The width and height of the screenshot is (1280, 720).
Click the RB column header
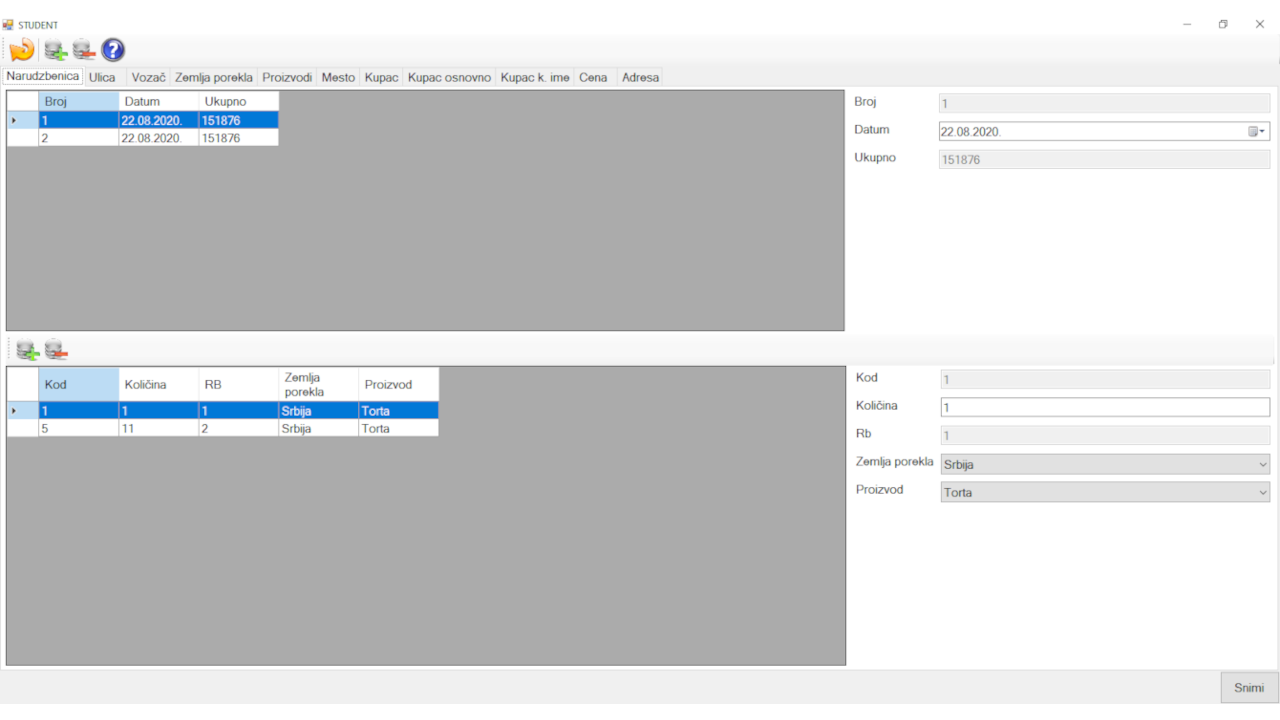pyautogui.click(x=238, y=384)
